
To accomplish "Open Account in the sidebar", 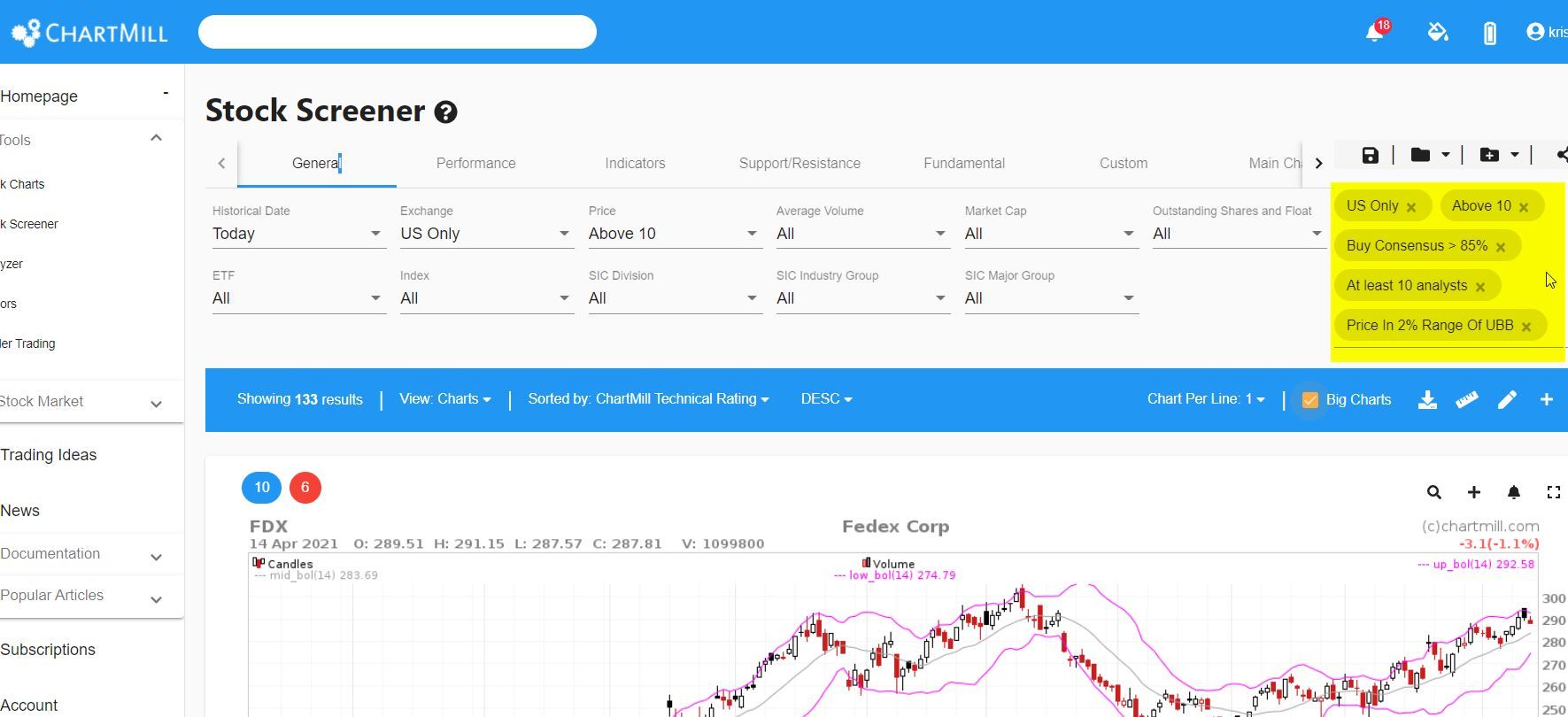I will [x=29, y=705].
